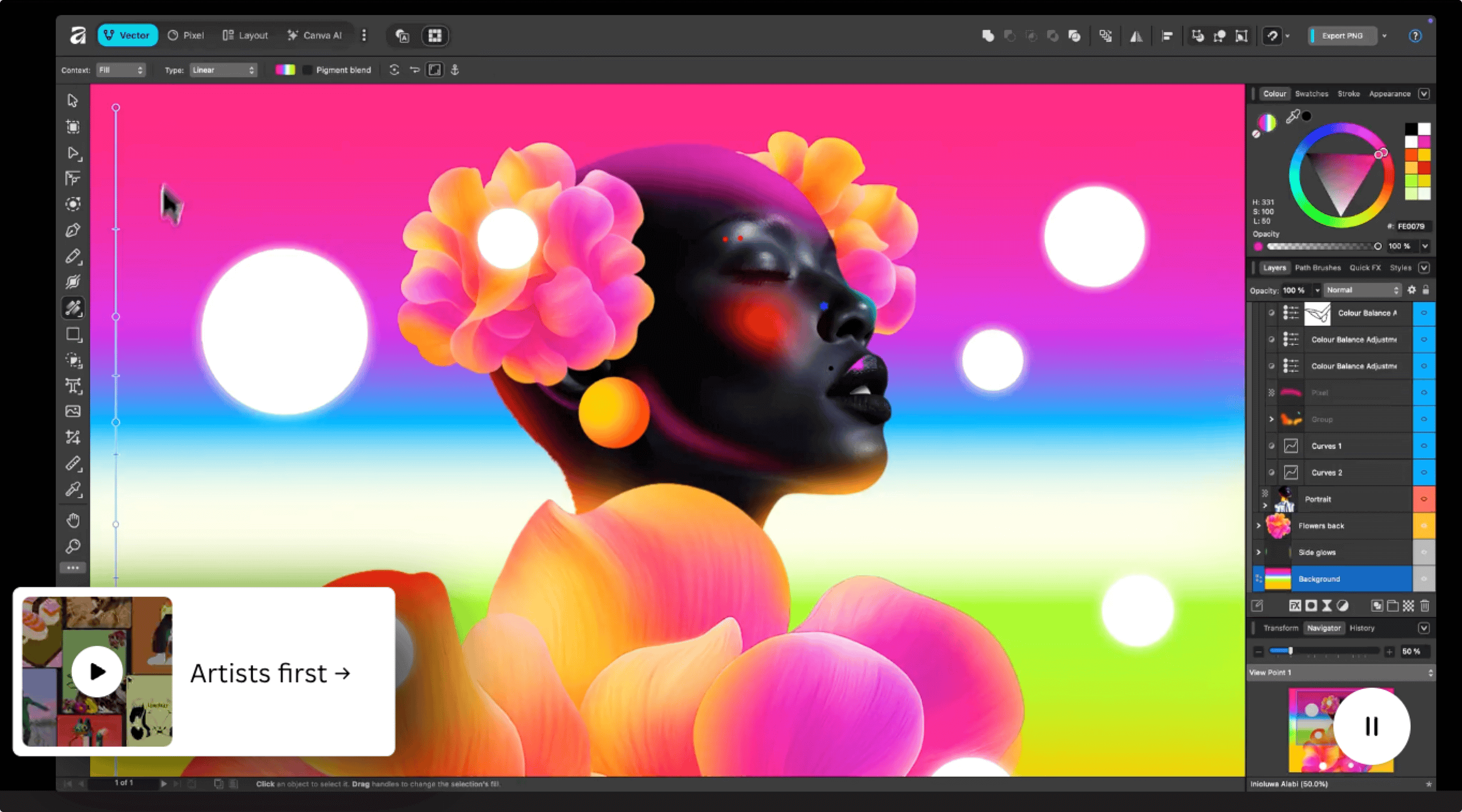Open the Artists first video link
This screenshot has width=1462, height=812.
(270, 673)
